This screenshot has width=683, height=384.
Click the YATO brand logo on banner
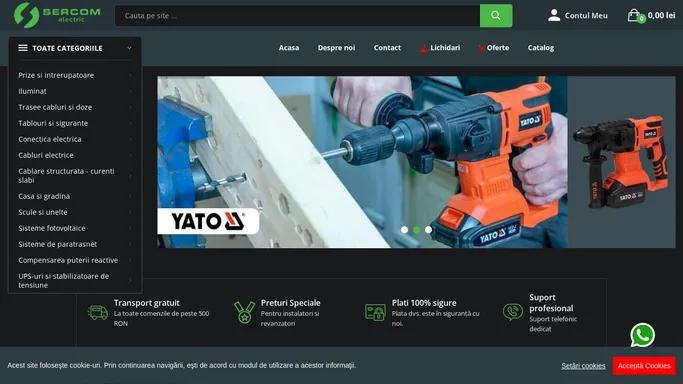[x=208, y=221]
